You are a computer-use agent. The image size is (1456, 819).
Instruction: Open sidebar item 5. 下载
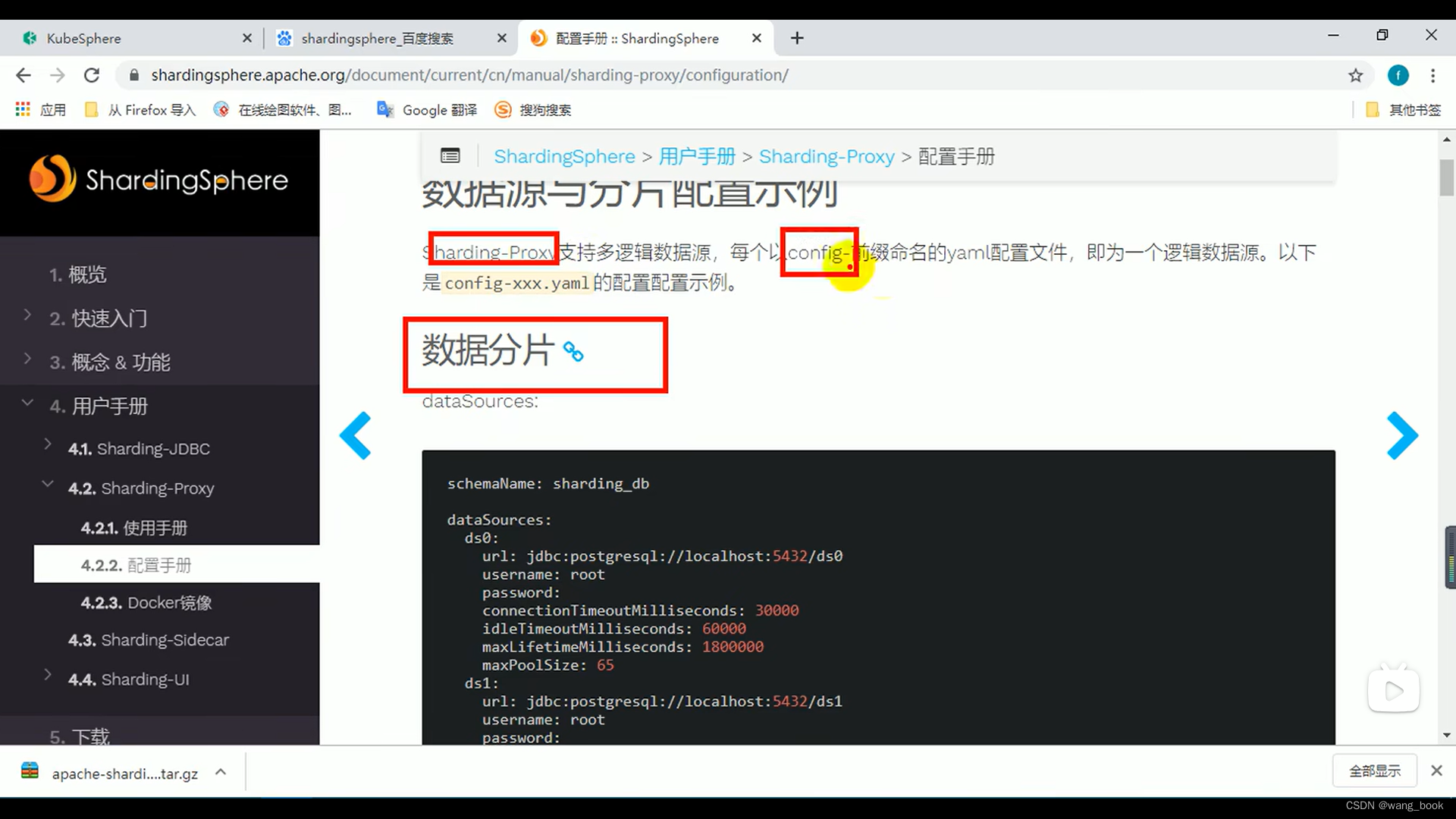coord(80,736)
